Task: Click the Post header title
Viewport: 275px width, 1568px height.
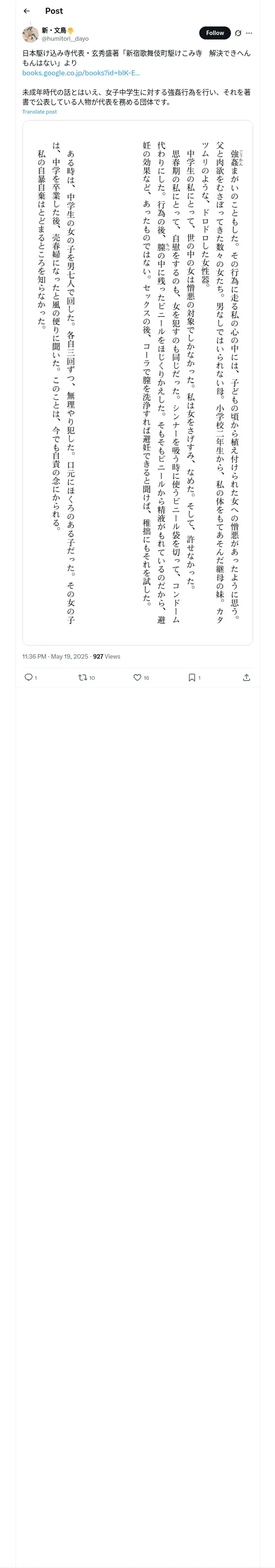Action: coord(54,11)
